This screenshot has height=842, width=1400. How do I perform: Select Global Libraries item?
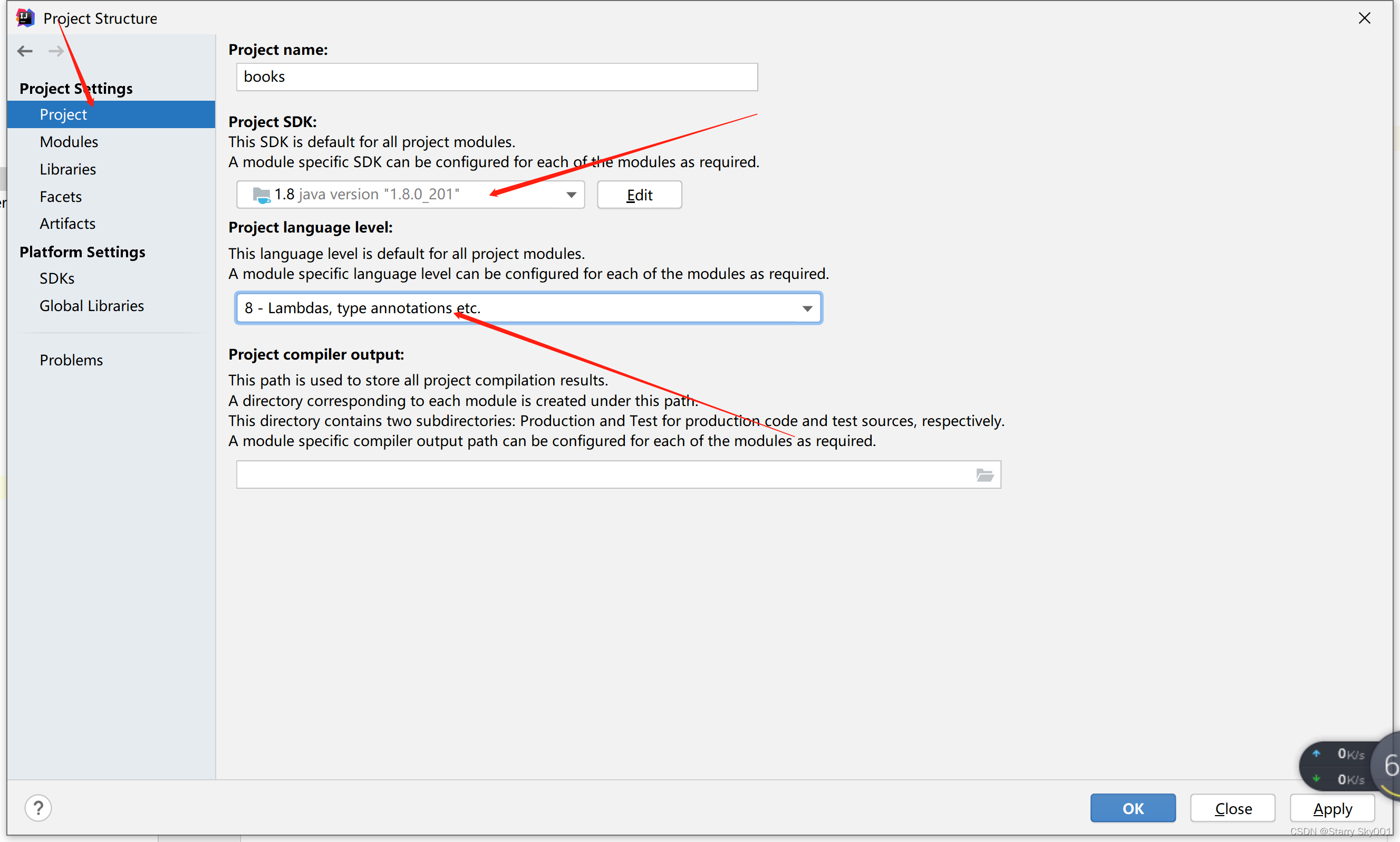pos(91,306)
